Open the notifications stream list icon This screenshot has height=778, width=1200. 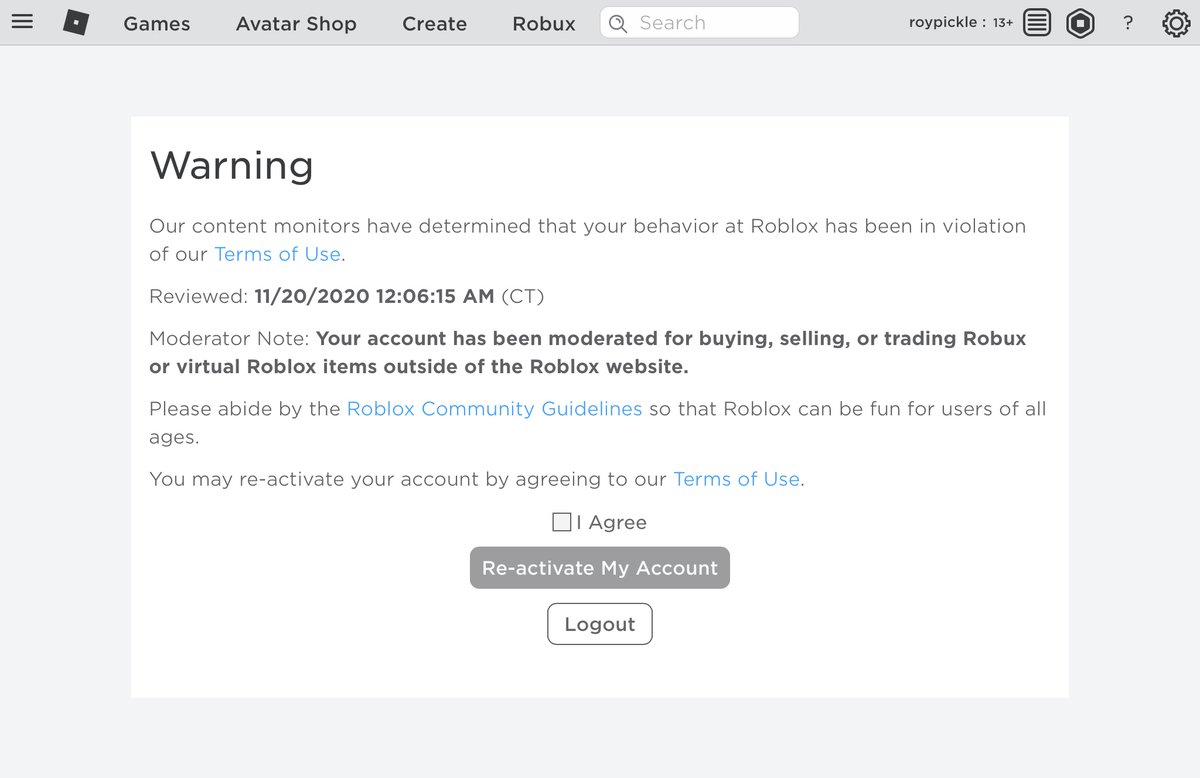[1037, 22]
